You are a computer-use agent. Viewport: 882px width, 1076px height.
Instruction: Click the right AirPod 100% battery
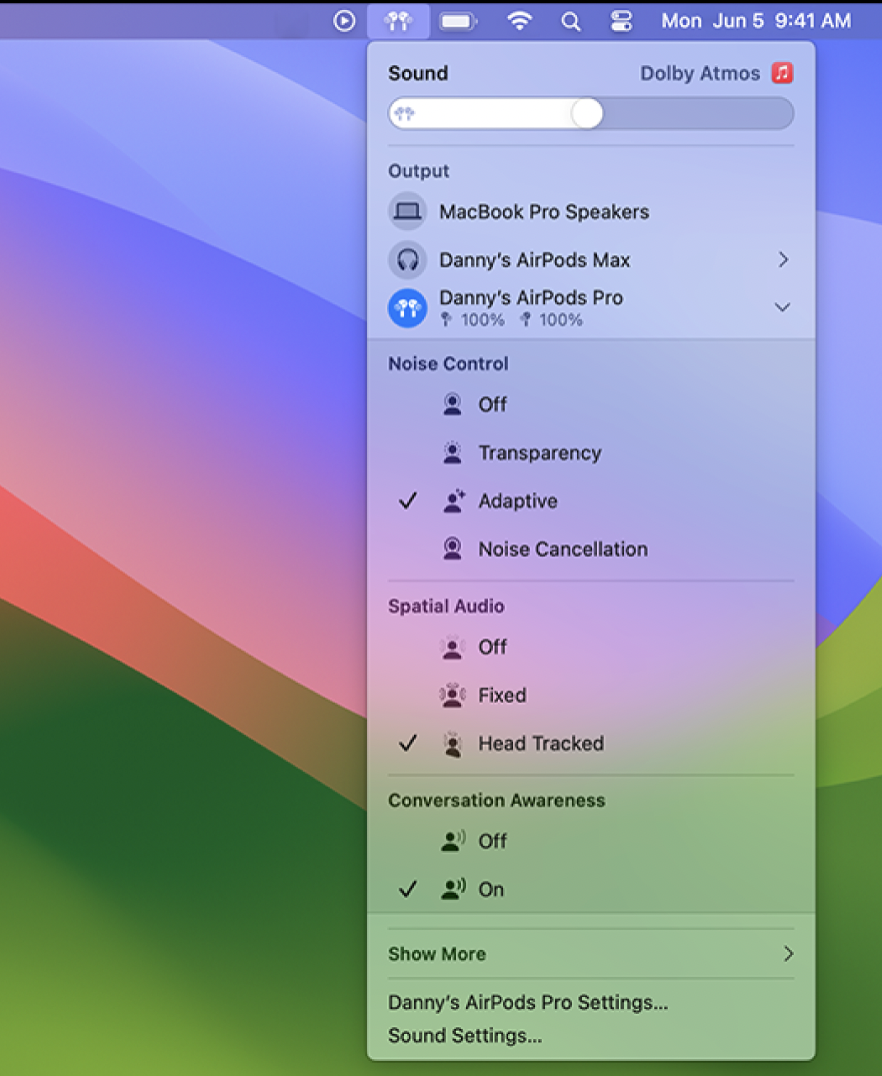click(x=551, y=319)
